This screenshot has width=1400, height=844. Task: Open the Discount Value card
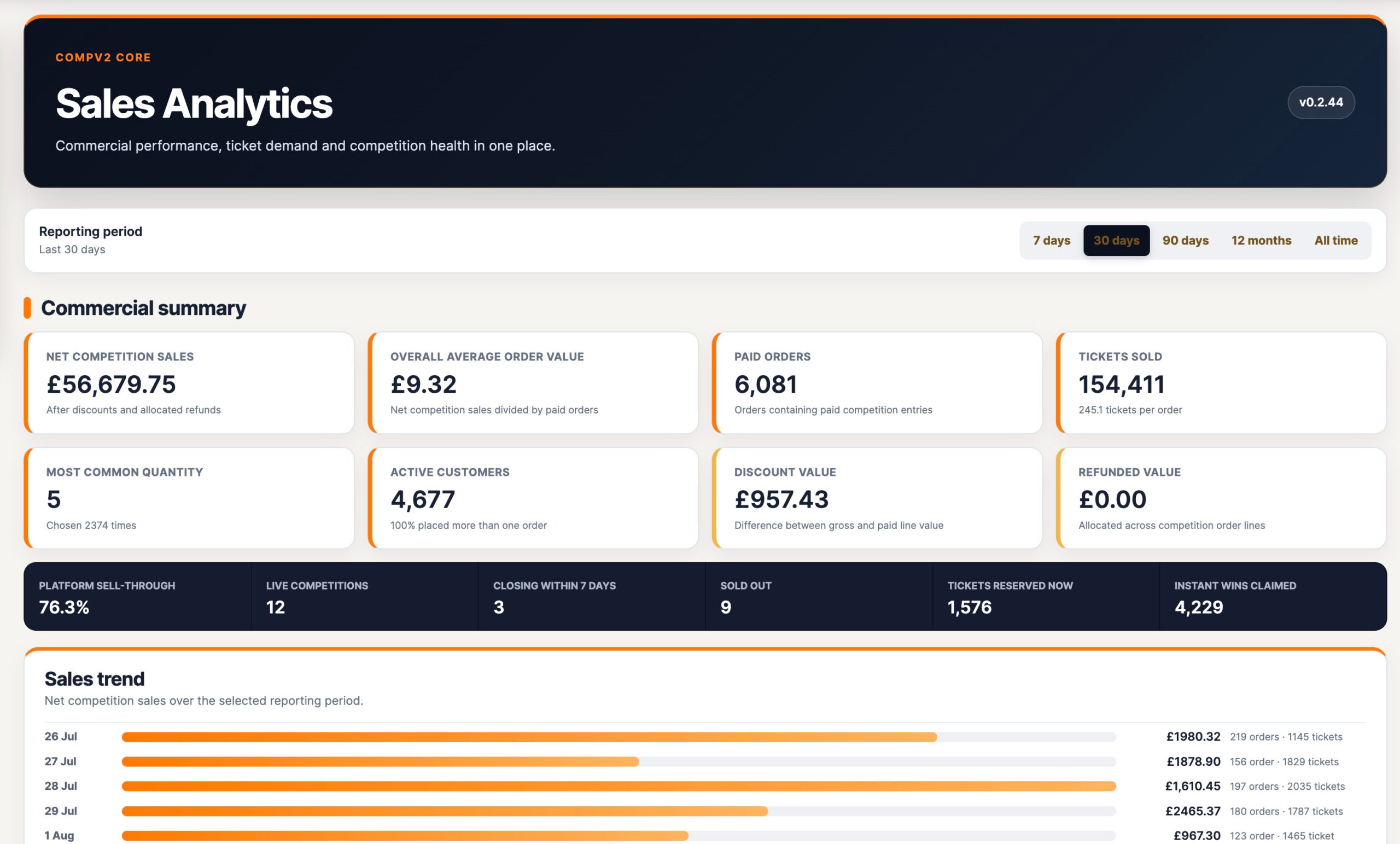point(877,498)
